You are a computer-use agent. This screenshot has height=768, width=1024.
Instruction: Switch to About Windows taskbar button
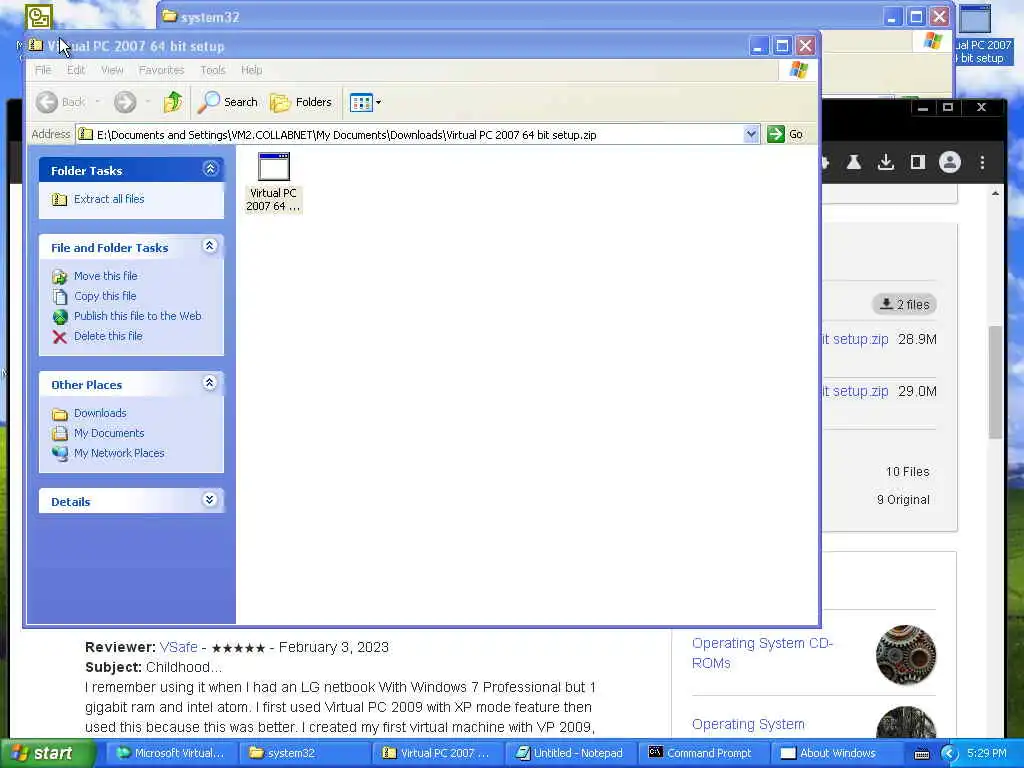837,753
